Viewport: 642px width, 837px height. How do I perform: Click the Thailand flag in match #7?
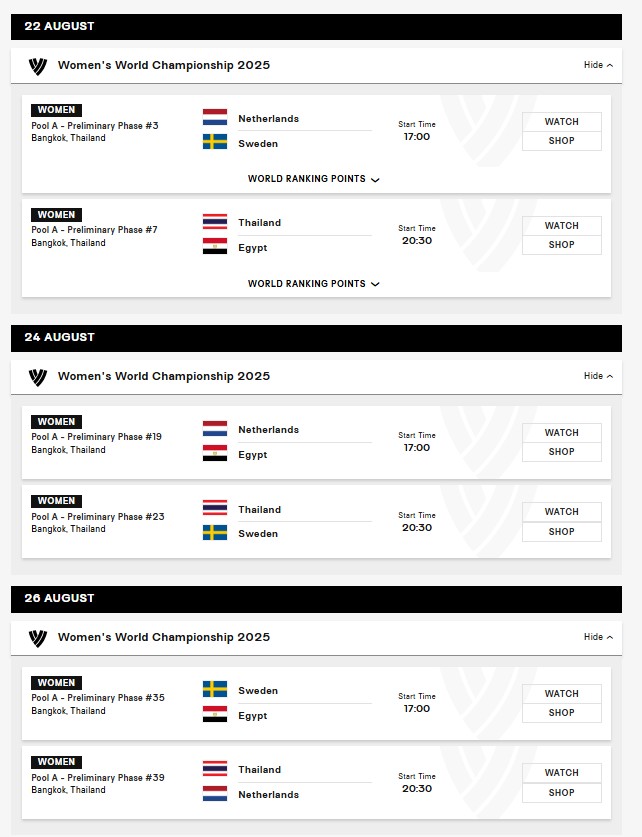coord(215,222)
